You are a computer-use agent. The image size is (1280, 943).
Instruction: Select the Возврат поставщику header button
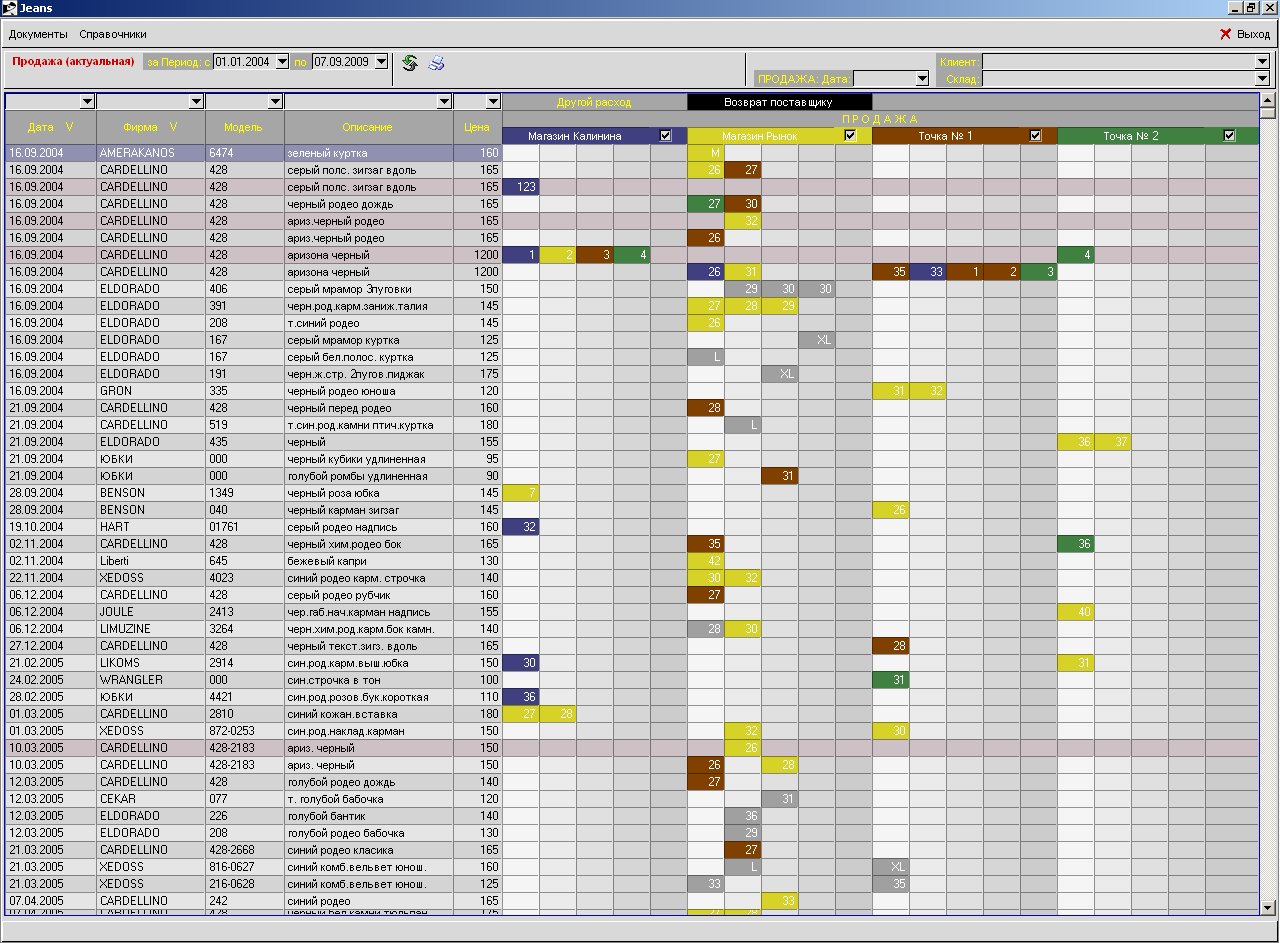(x=778, y=102)
